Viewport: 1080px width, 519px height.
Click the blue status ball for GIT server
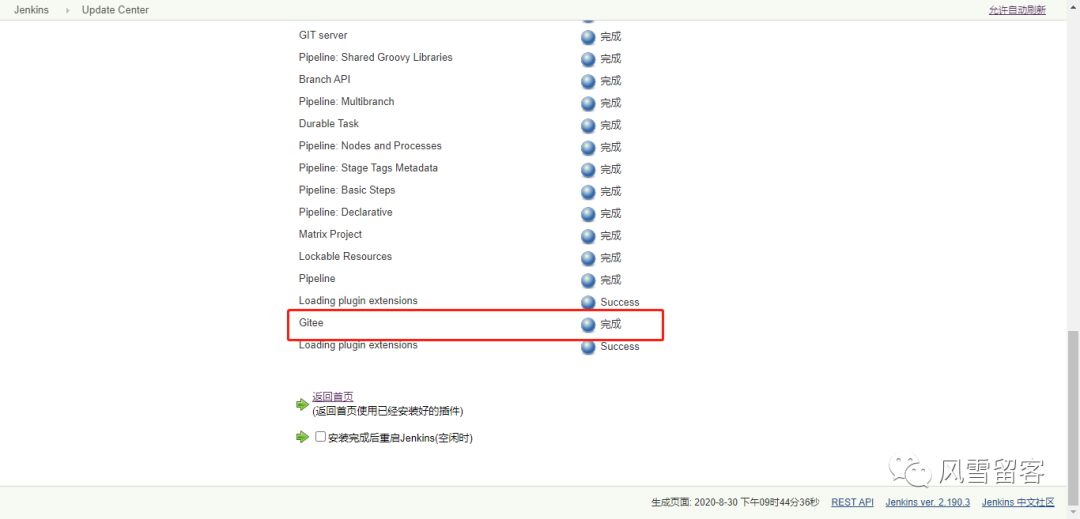coord(588,37)
